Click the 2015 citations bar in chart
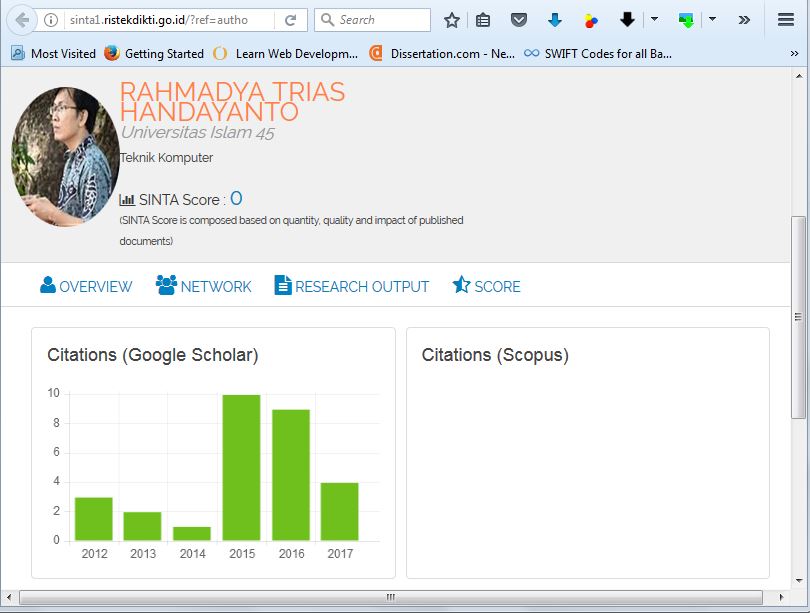Screen dimensions: 810x613 pyautogui.click(x=241, y=467)
